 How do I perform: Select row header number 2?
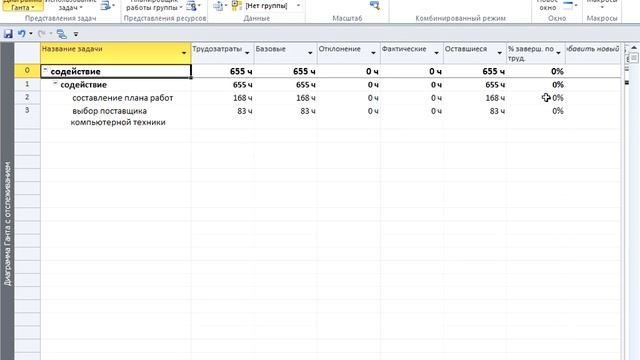click(x=27, y=97)
